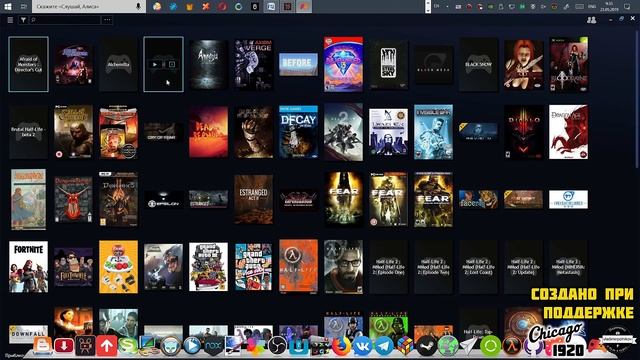Launch Firefox from the dock
The height and width of the screenshot is (360, 640).
pyautogui.click(x=341, y=346)
